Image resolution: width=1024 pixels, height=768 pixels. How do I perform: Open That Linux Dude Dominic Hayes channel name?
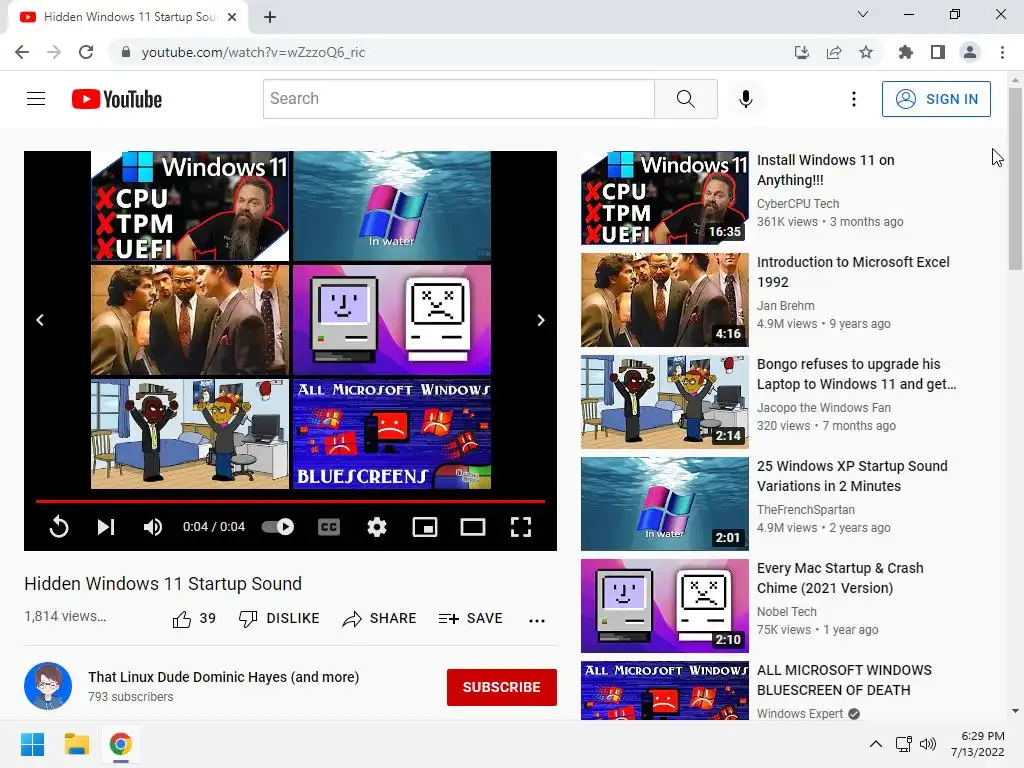click(x=223, y=677)
